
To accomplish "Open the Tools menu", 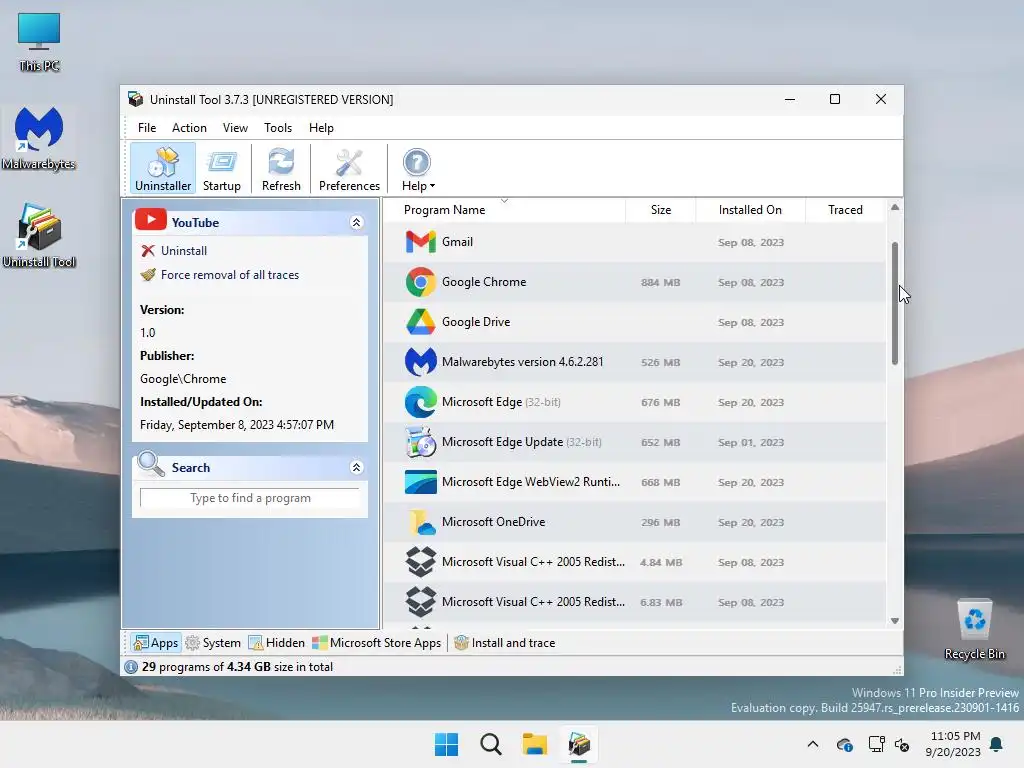I will click(278, 128).
